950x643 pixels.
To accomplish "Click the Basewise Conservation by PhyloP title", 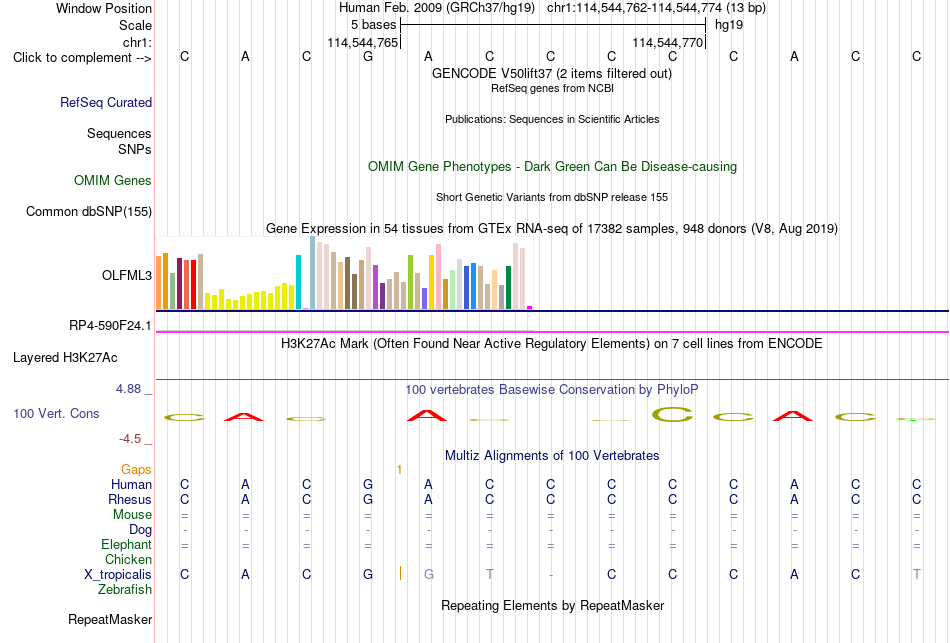I will pyautogui.click(x=552, y=390).
